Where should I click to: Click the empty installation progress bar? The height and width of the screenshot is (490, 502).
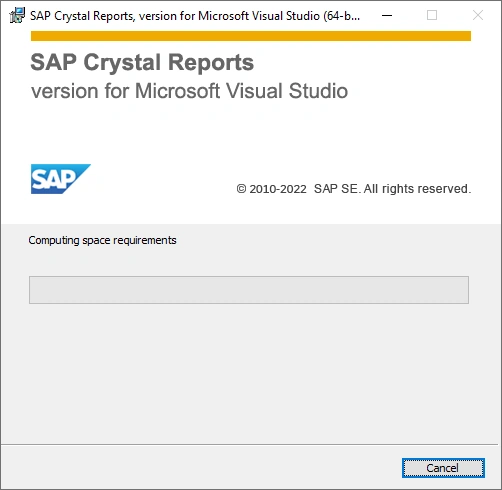[x=249, y=290]
